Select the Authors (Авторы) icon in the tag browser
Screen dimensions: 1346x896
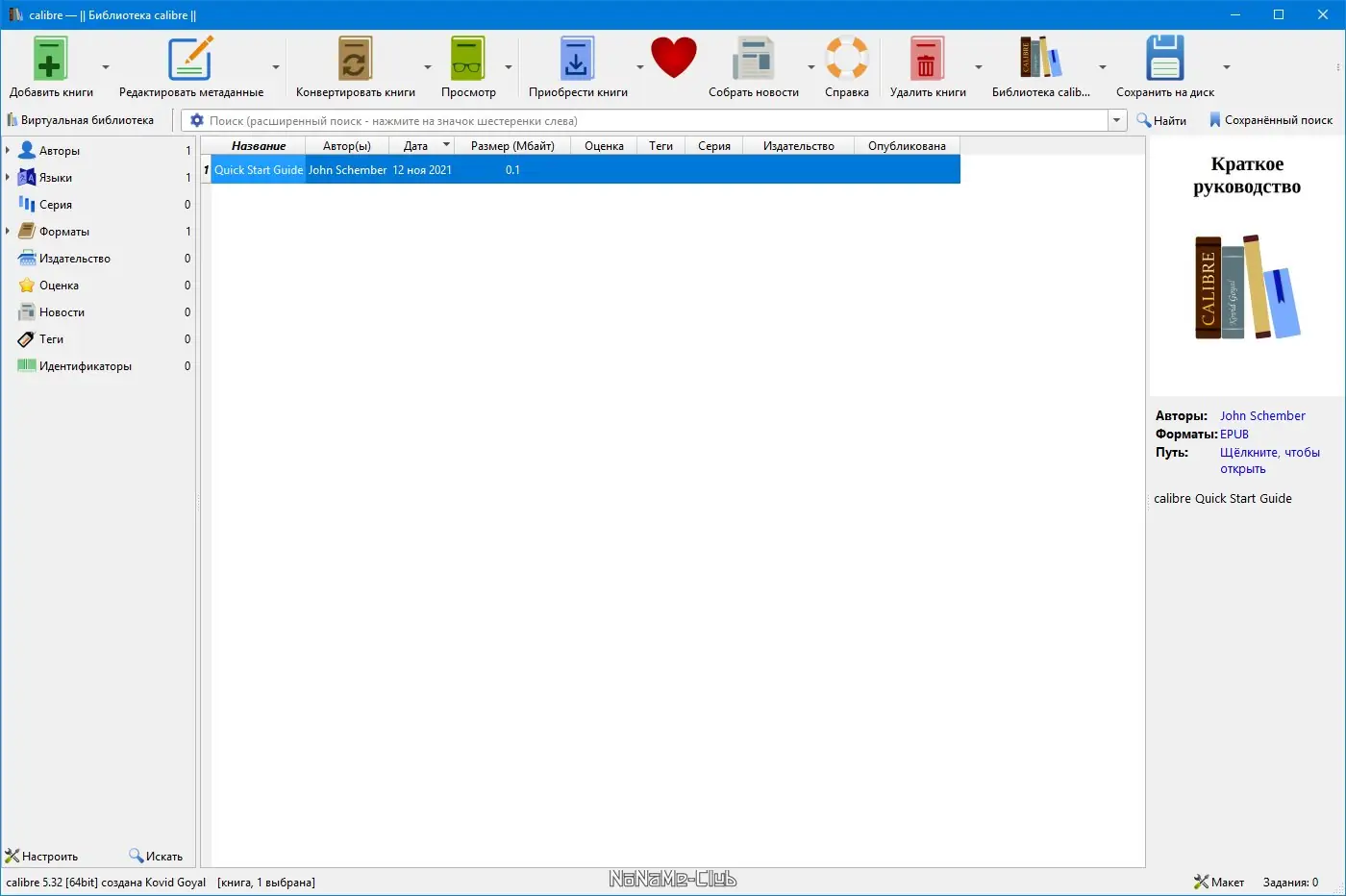tap(27, 150)
